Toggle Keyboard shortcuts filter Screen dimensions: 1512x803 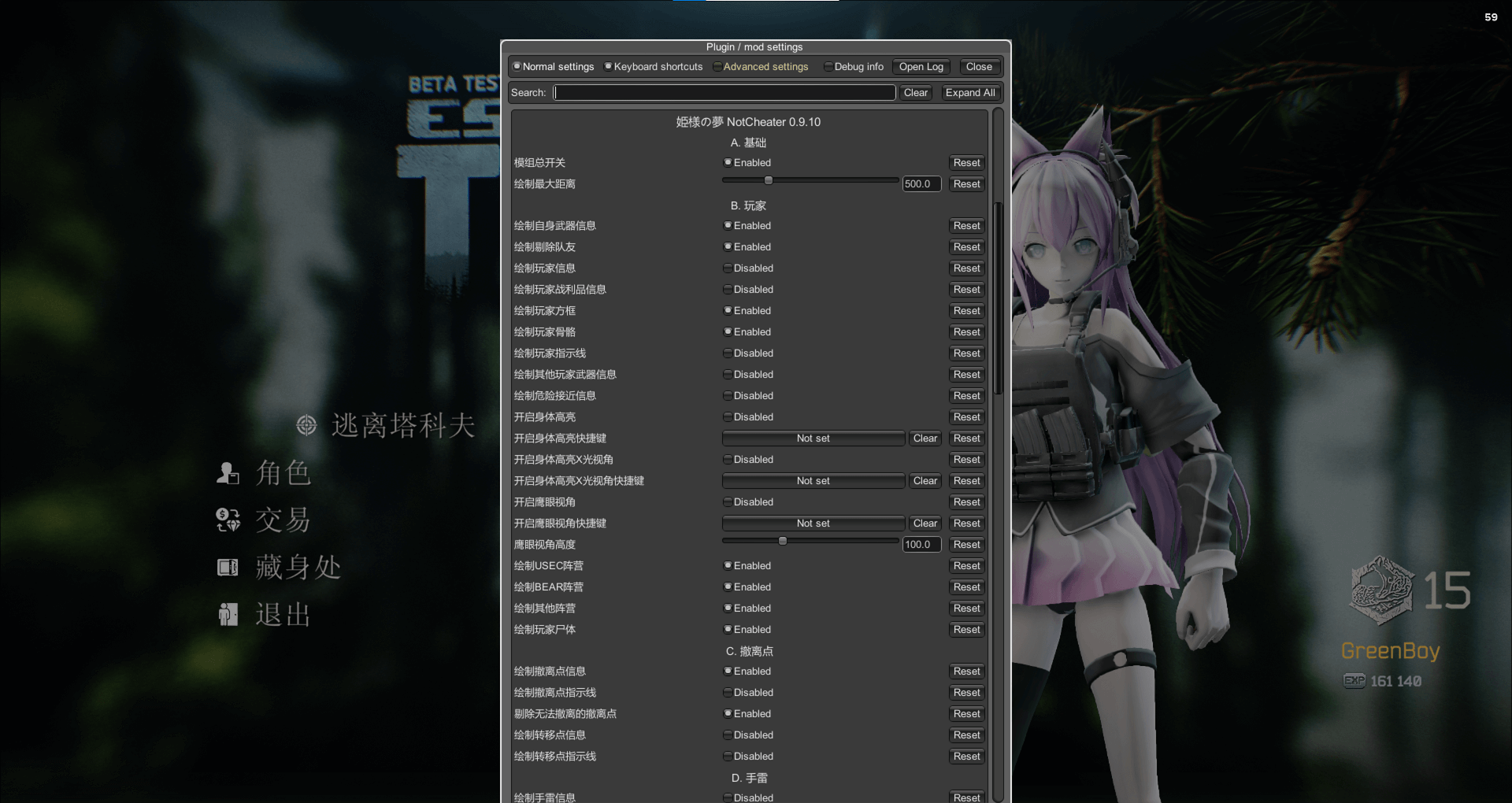pyautogui.click(x=653, y=67)
